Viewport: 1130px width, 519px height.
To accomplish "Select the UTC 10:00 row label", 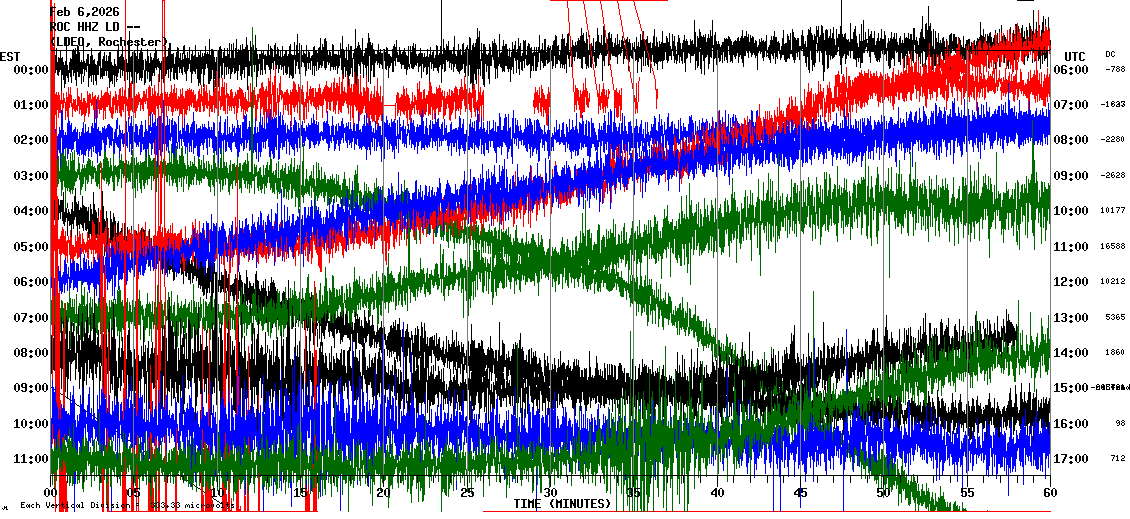I will pos(1071,210).
